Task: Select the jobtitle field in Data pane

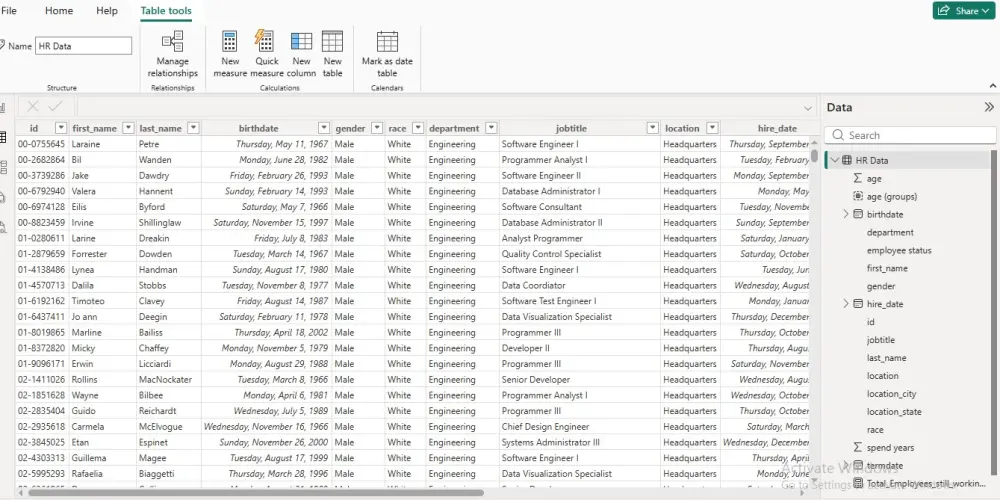Action: [880, 340]
